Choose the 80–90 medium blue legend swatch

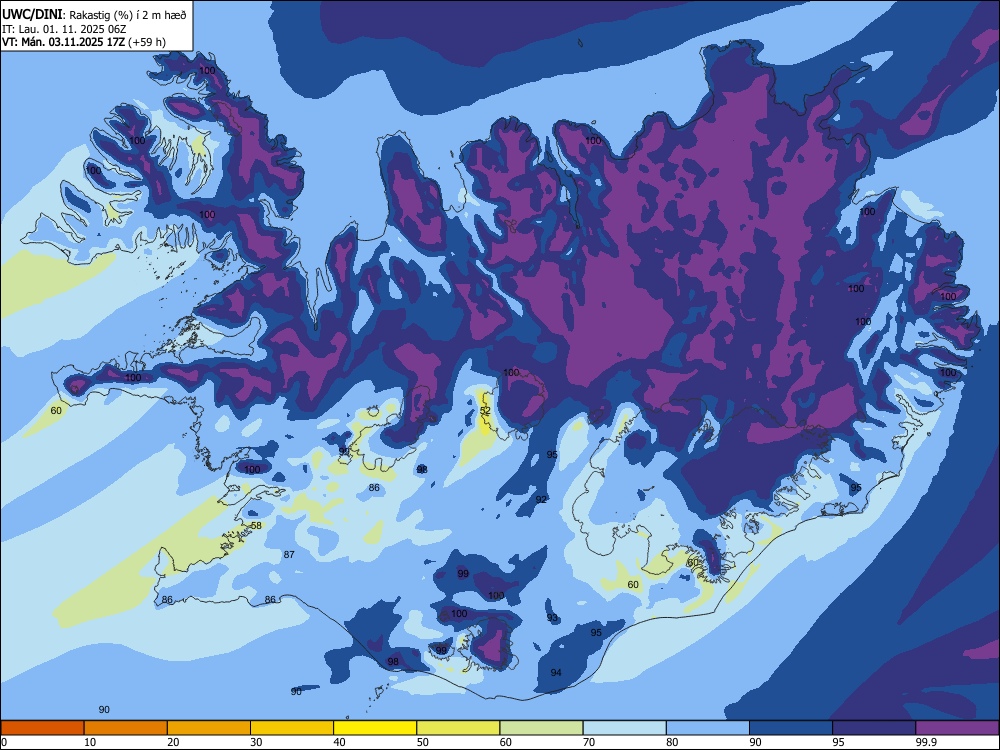tap(708, 728)
